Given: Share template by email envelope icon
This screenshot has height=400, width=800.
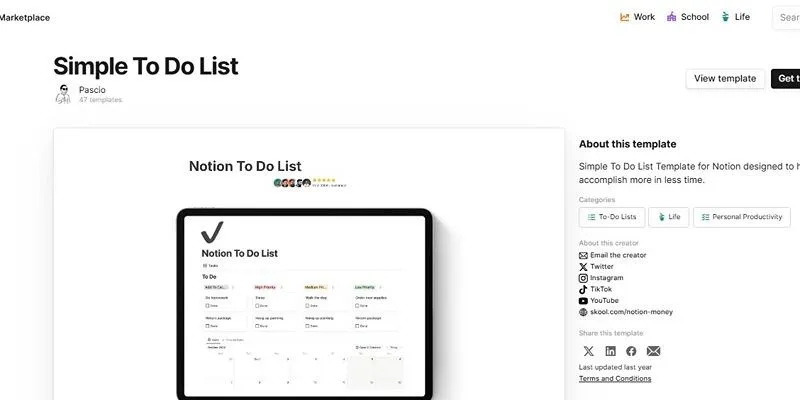Looking at the screenshot, I should [x=653, y=351].
